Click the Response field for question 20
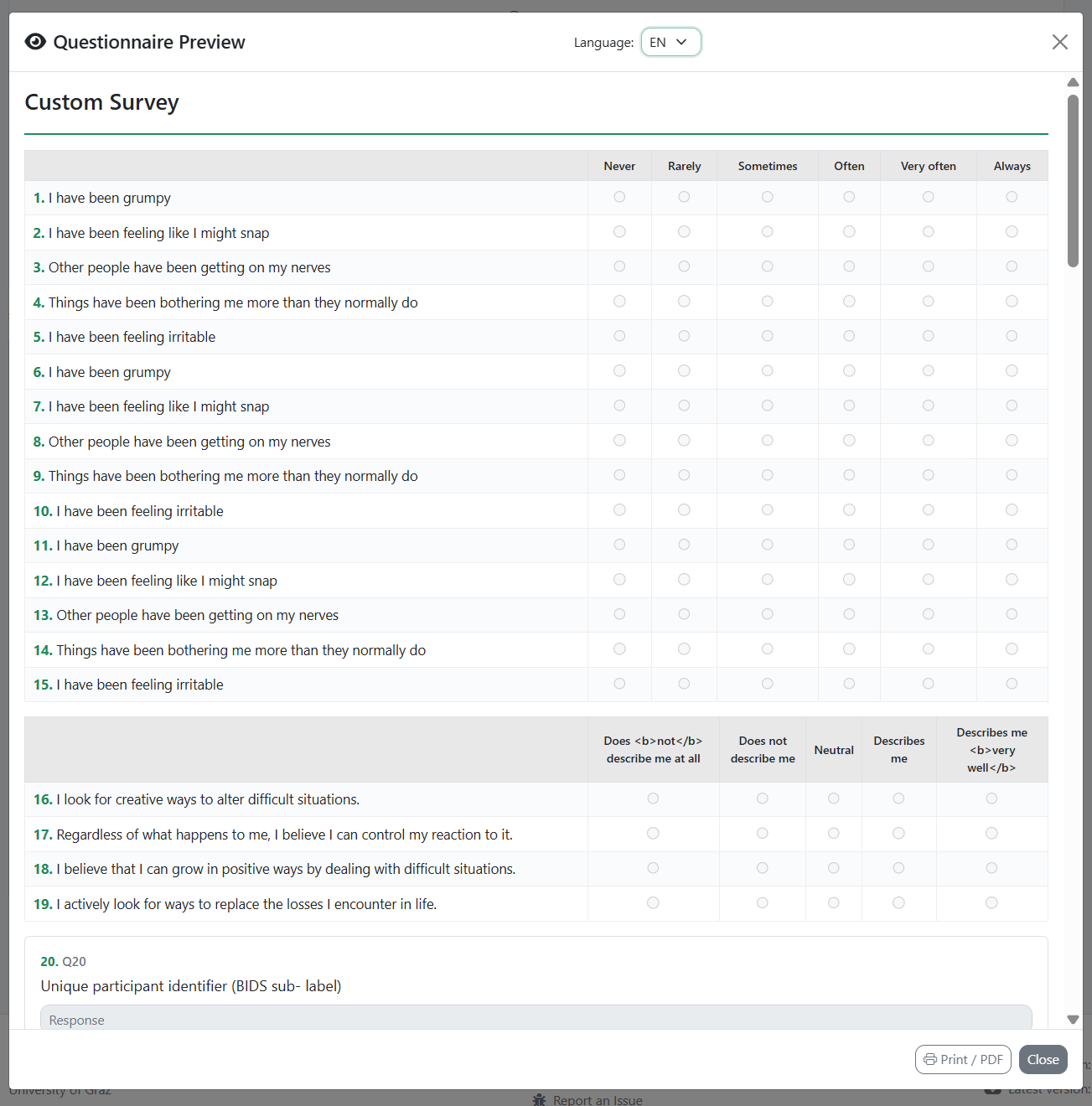The height and width of the screenshot is (1106, 1092). (x=536, y=1018)
